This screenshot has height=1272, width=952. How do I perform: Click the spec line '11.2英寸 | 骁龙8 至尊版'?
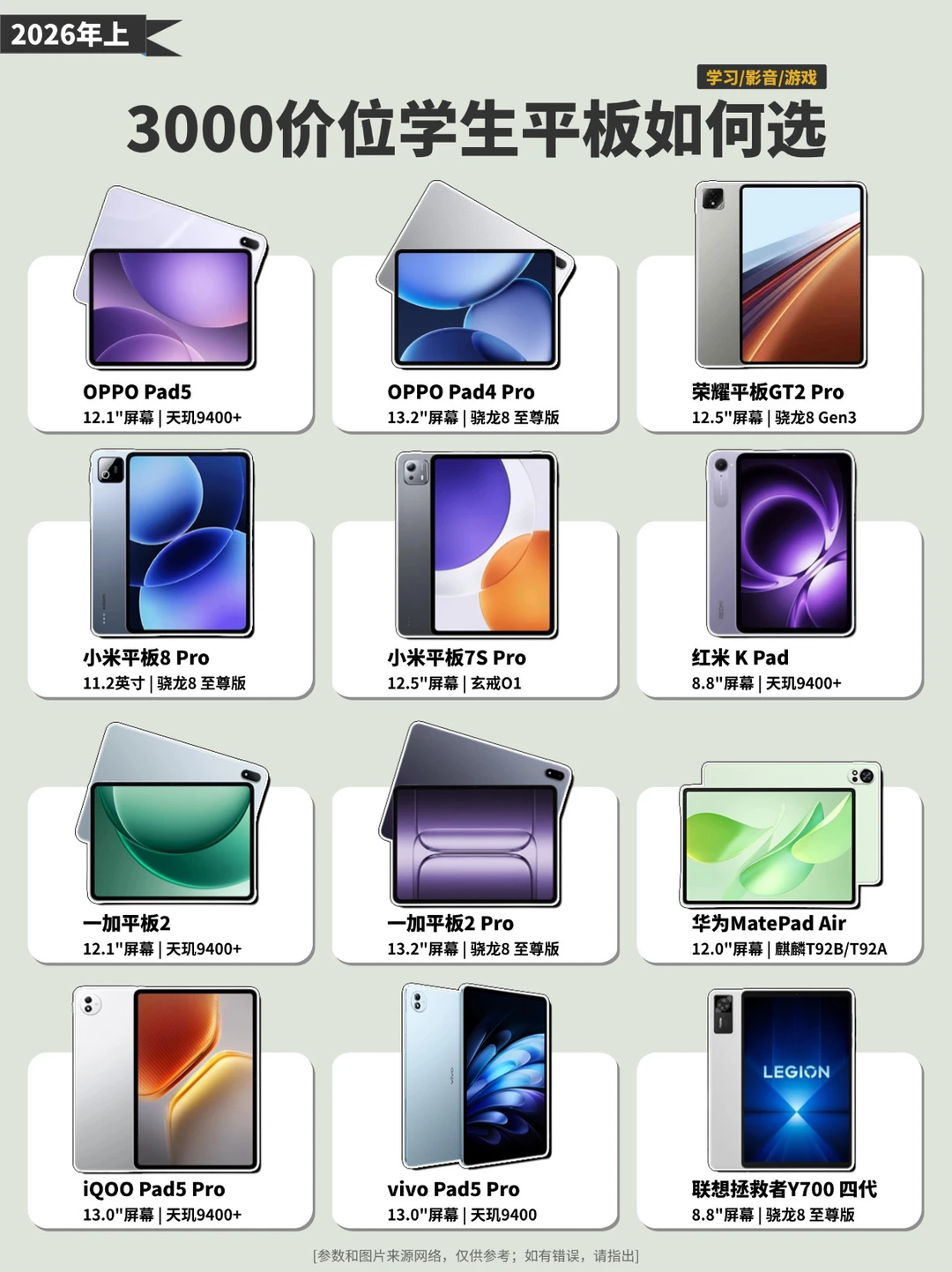[x=165, y=683]
